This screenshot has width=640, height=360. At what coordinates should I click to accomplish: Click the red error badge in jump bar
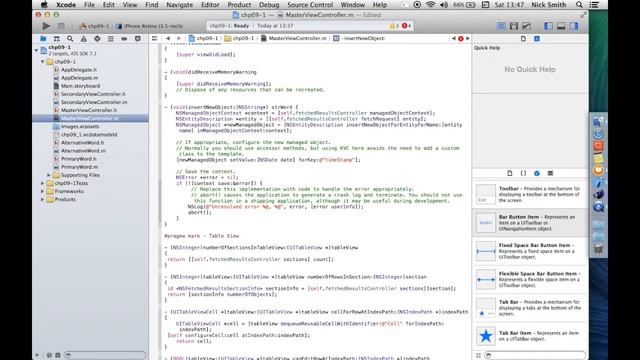(x=461, y=38)
